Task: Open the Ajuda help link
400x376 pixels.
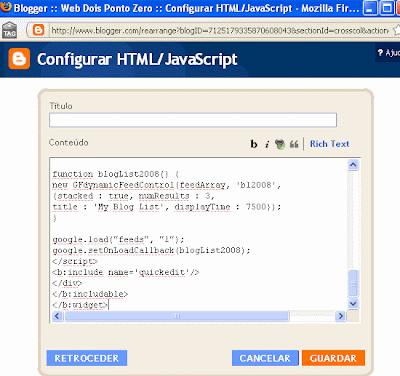Action: [389, 53]
